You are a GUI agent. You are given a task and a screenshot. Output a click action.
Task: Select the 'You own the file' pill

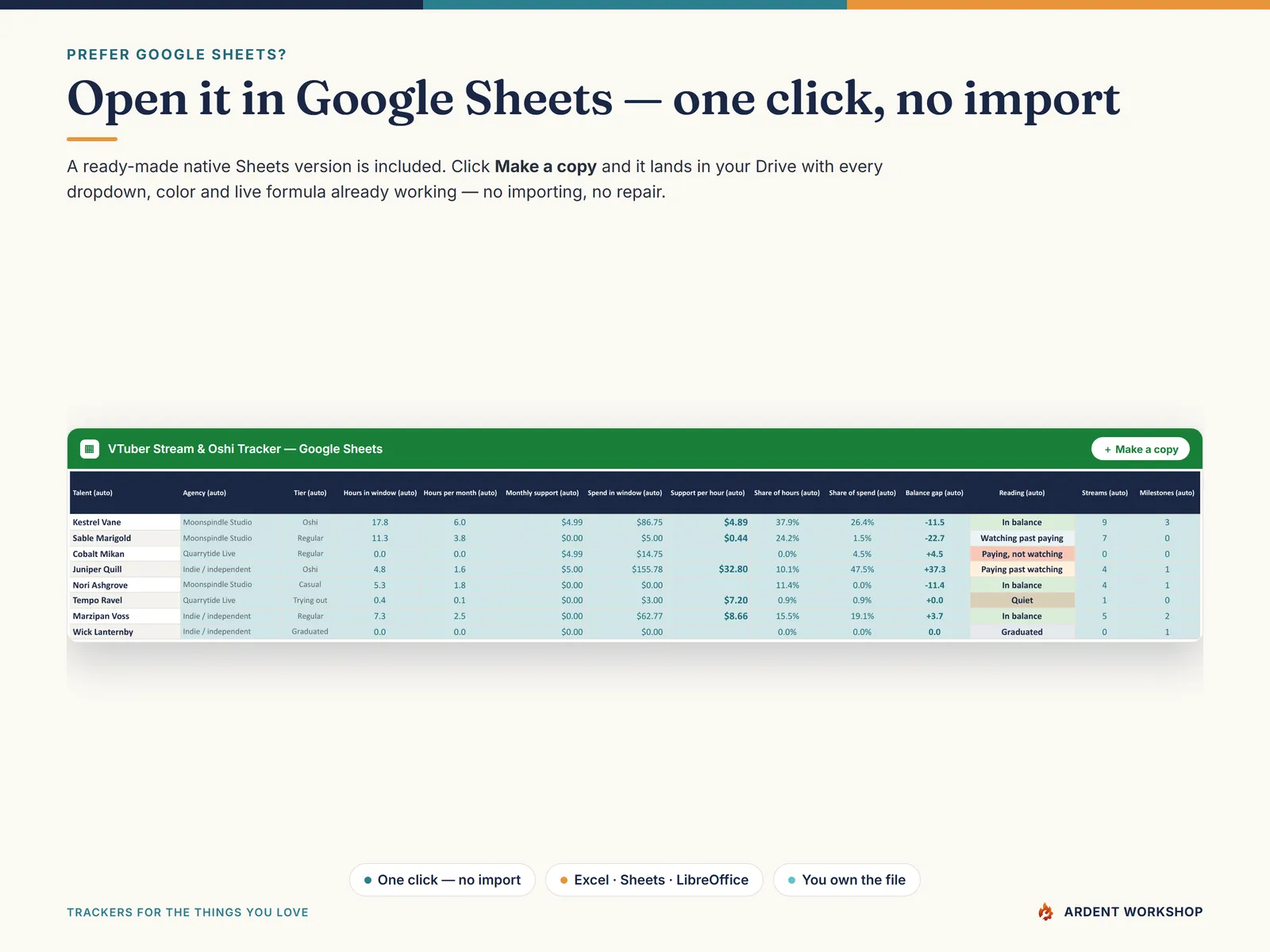[x=847, y=880]
